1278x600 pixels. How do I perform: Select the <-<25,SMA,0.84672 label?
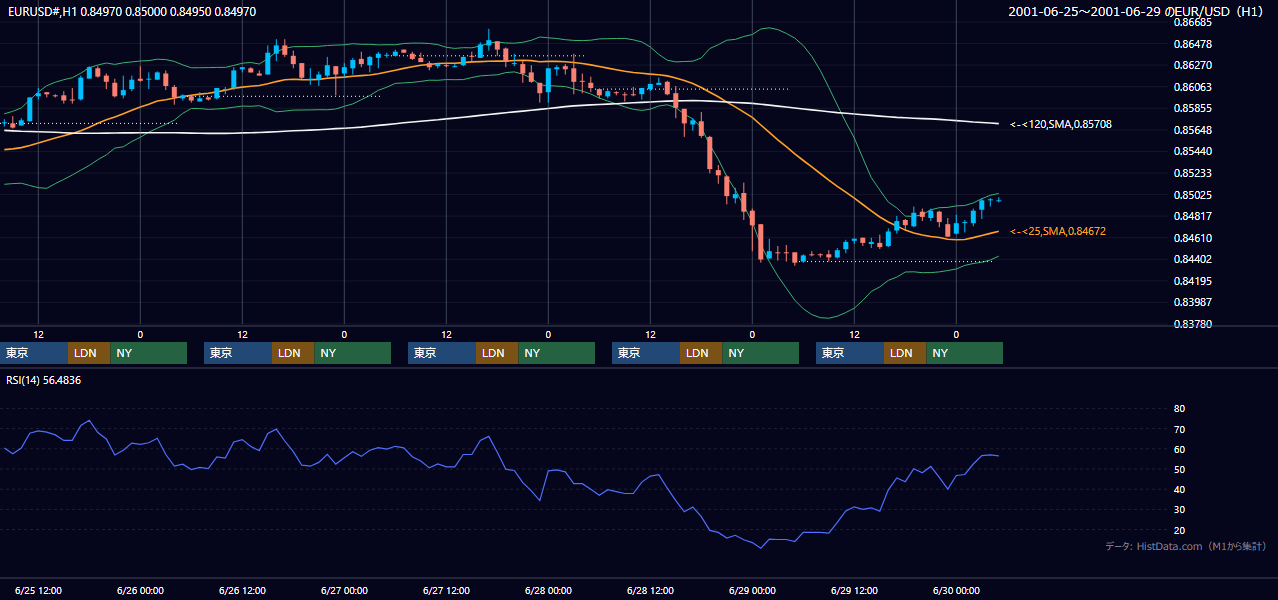click(x=1057, y=231)
